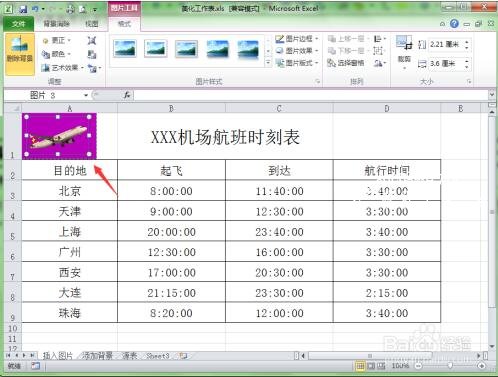Select the cell containing 20:00:00
Screen dimensions: 498x377
(x=171, y=232)
